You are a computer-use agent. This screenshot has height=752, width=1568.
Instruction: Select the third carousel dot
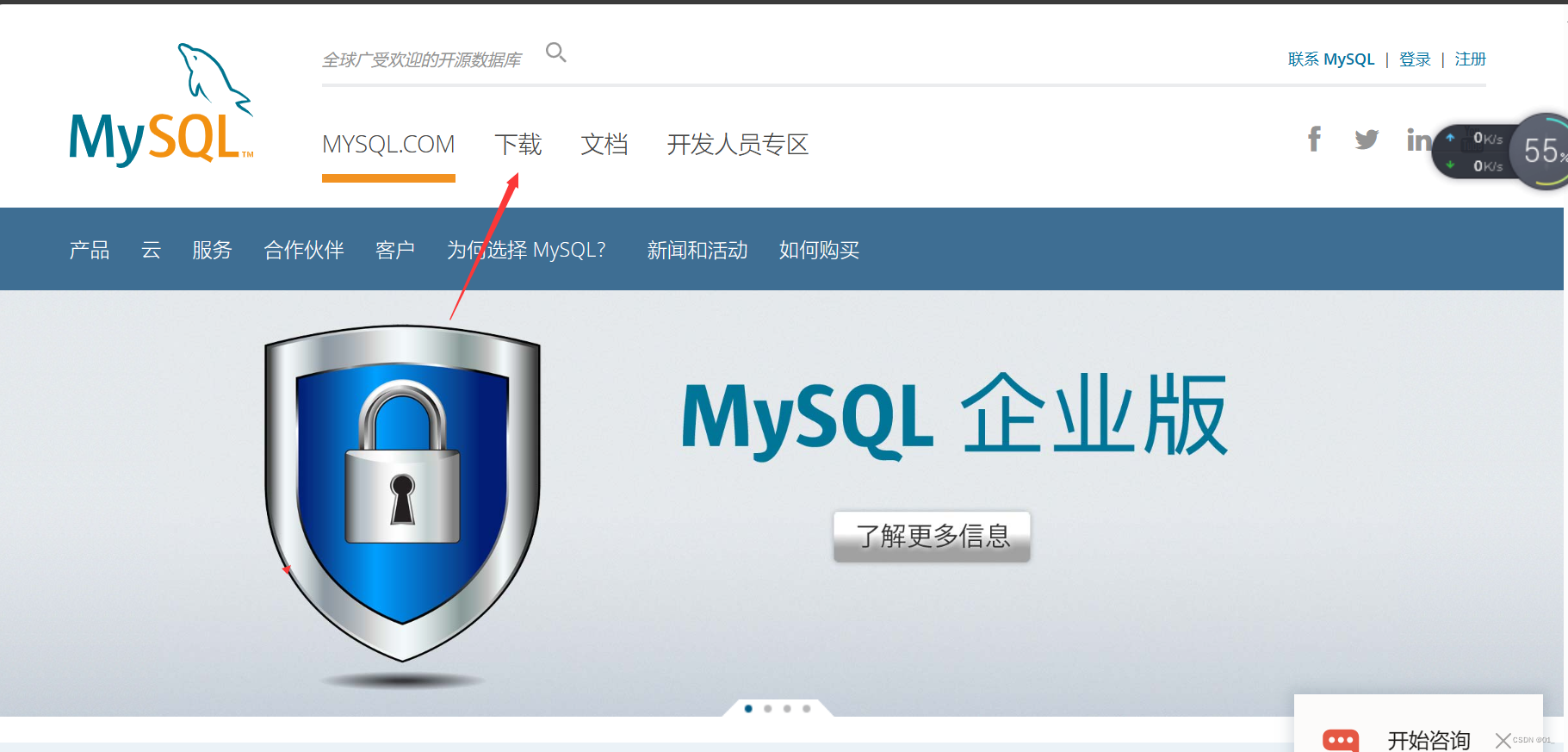[787, 709]
